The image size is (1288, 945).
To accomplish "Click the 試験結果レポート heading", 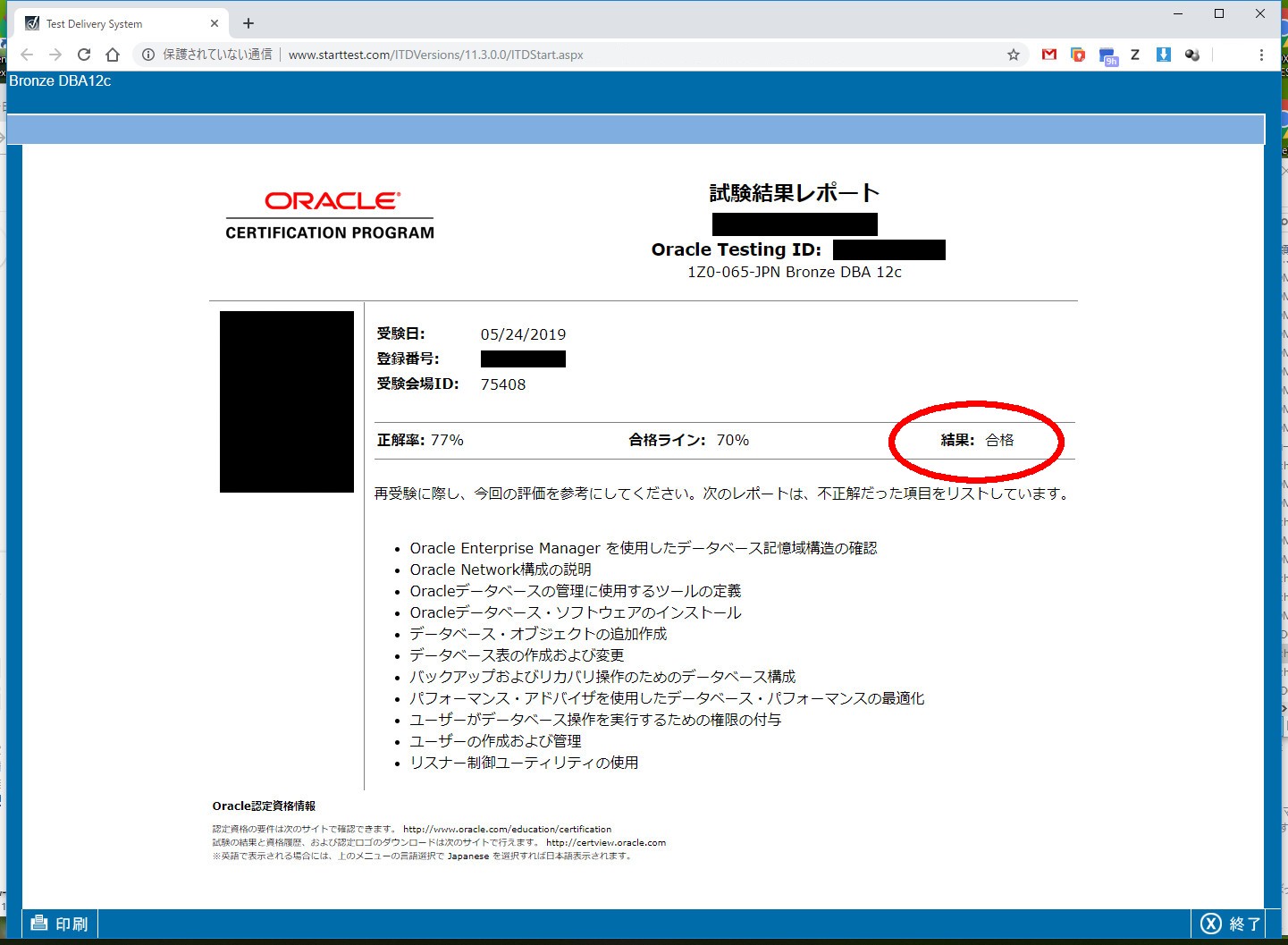I will 795,193.
